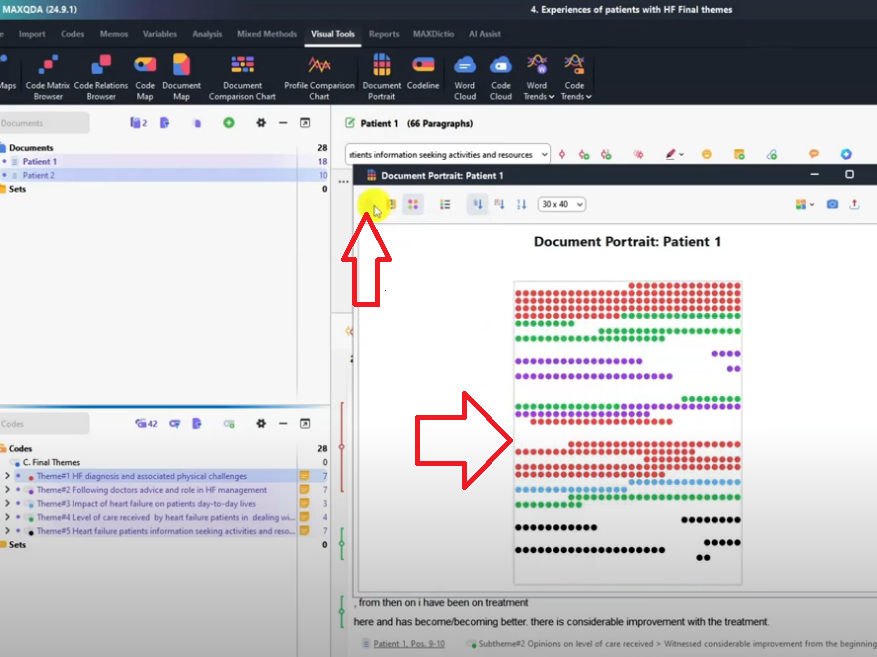Screen dimensions: 877x657
Task: Click the highlight color coding pen icon
Action: [671, 154]
